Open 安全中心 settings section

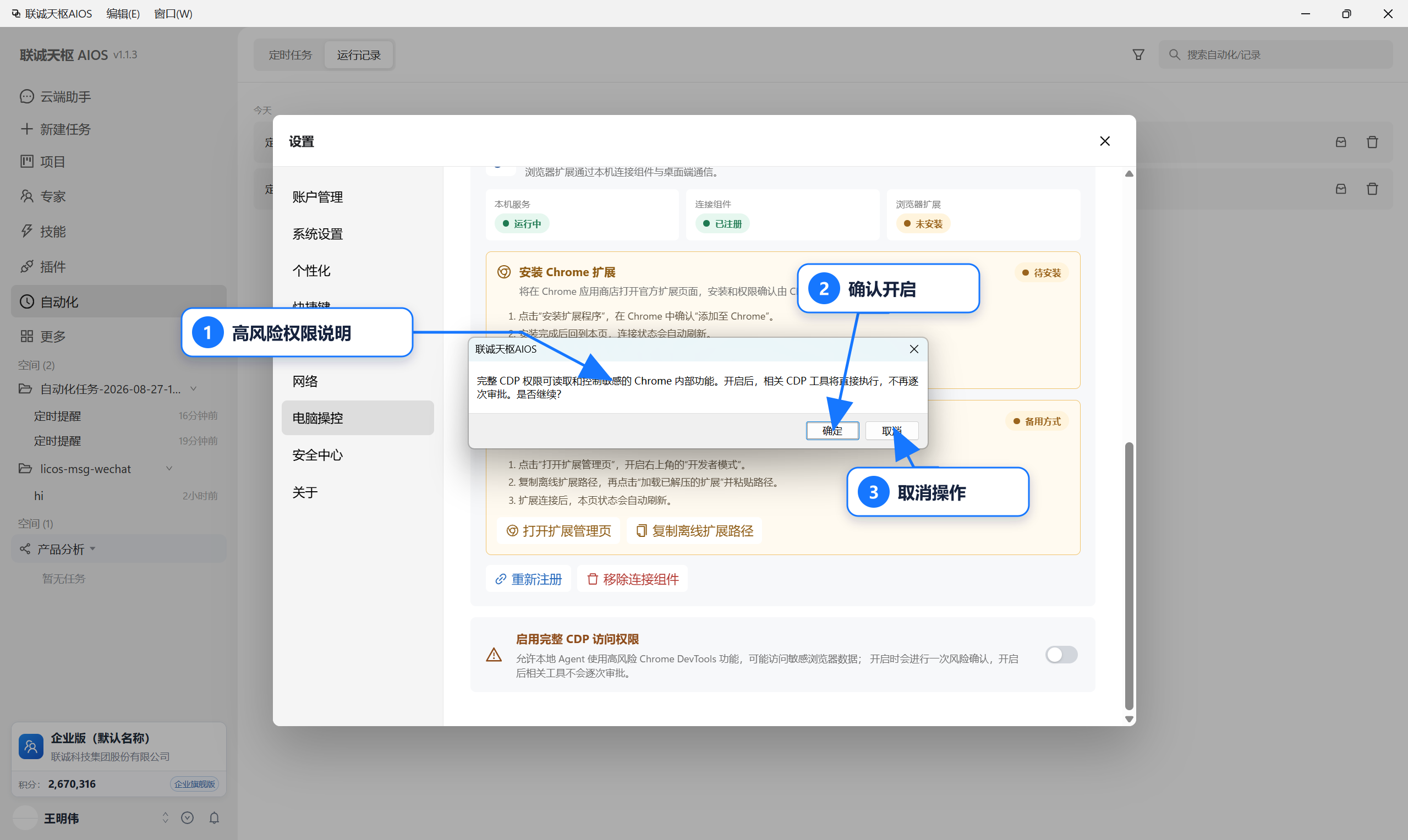coord(358,454)
